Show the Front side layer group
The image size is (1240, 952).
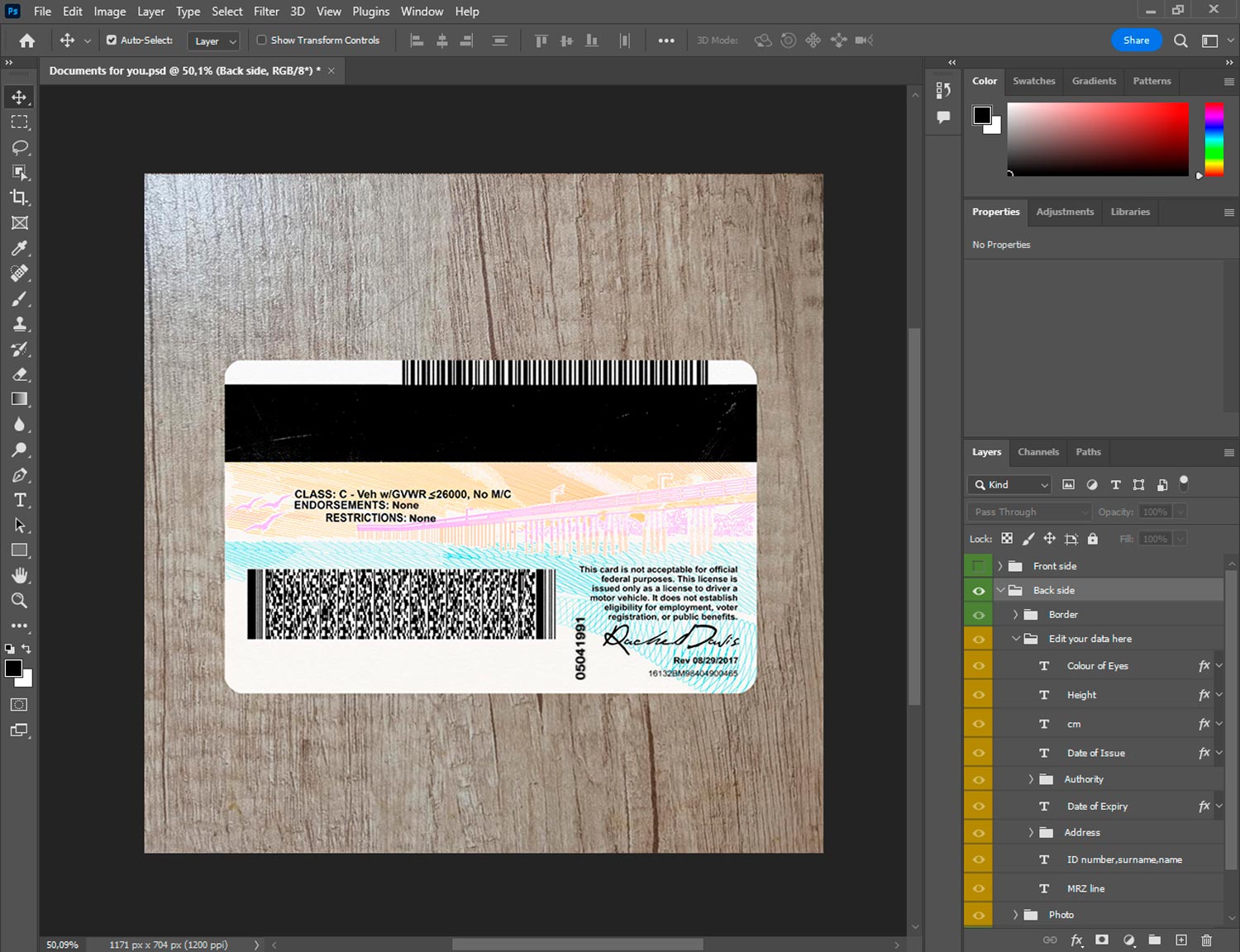(x=979, y=566)
